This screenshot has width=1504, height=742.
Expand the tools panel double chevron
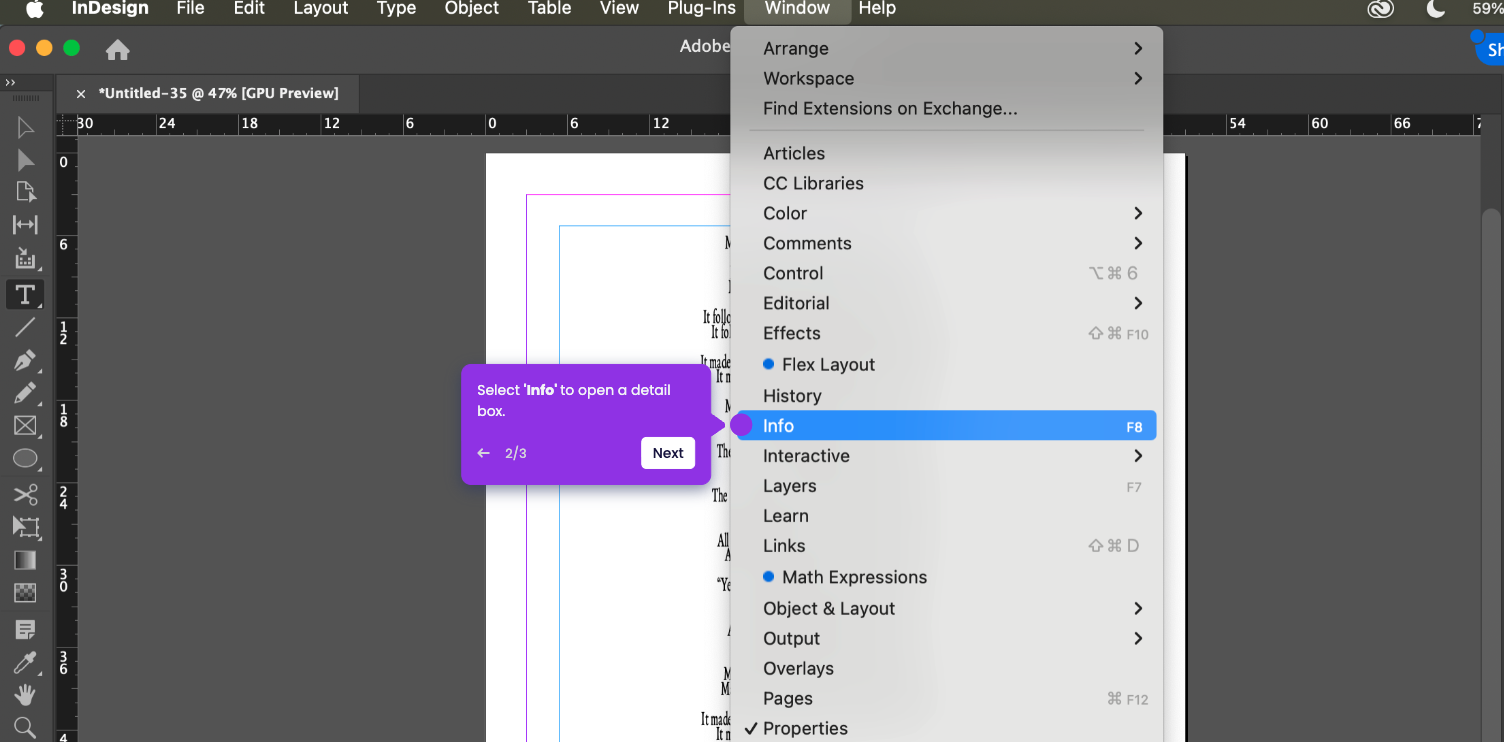coord(10,82)
